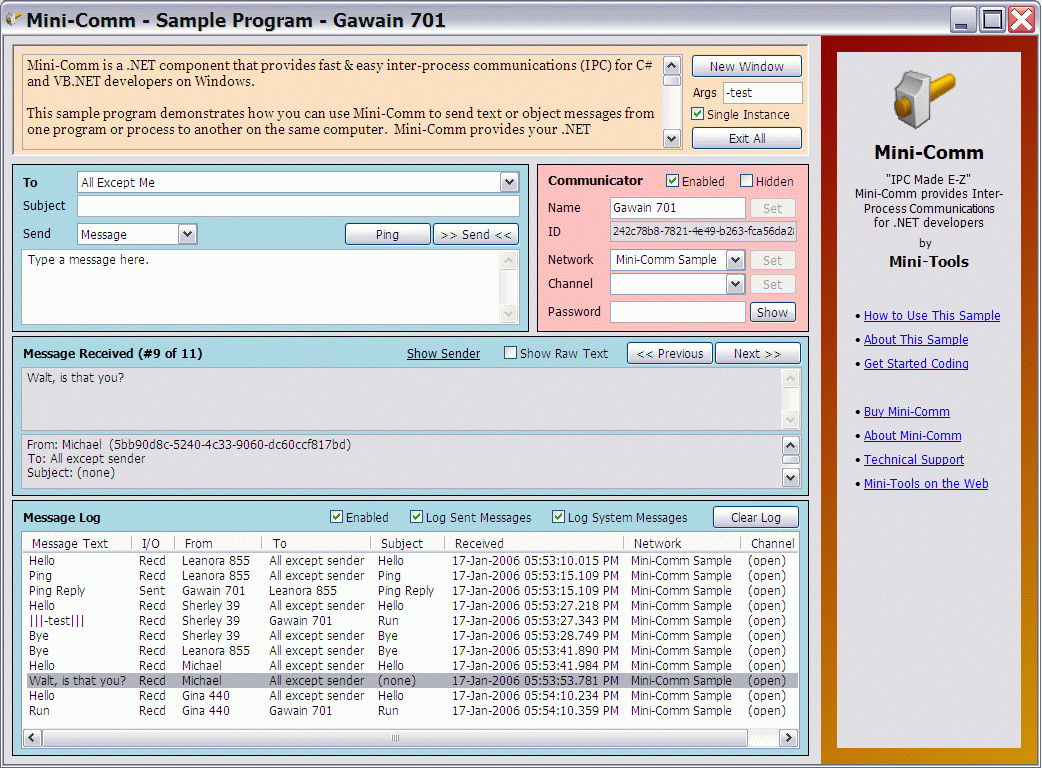Select the Hello row from Michael
Image resolution: width=1042 pixels, height=768 pixels.
click(x=410, y=666)
